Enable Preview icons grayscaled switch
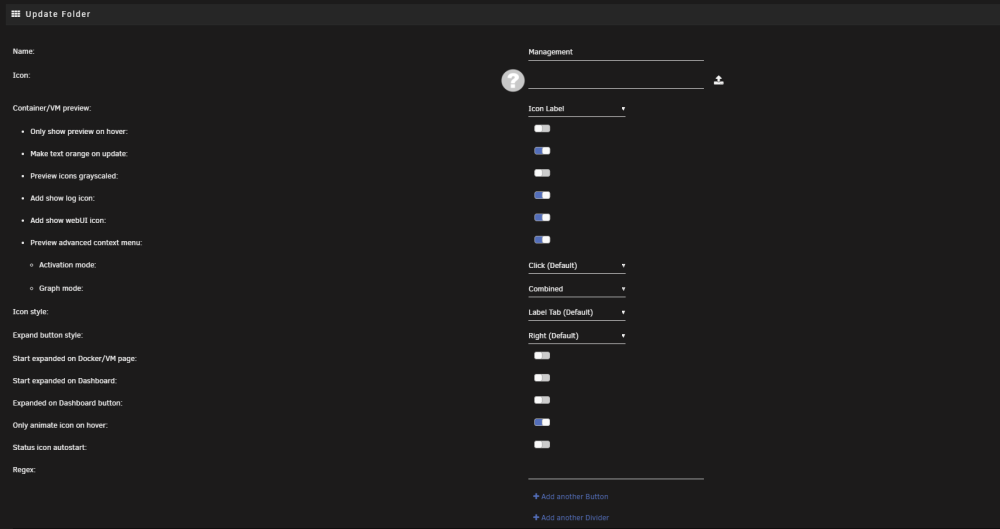Screen dimensions: 1000x529 (542, 173)
